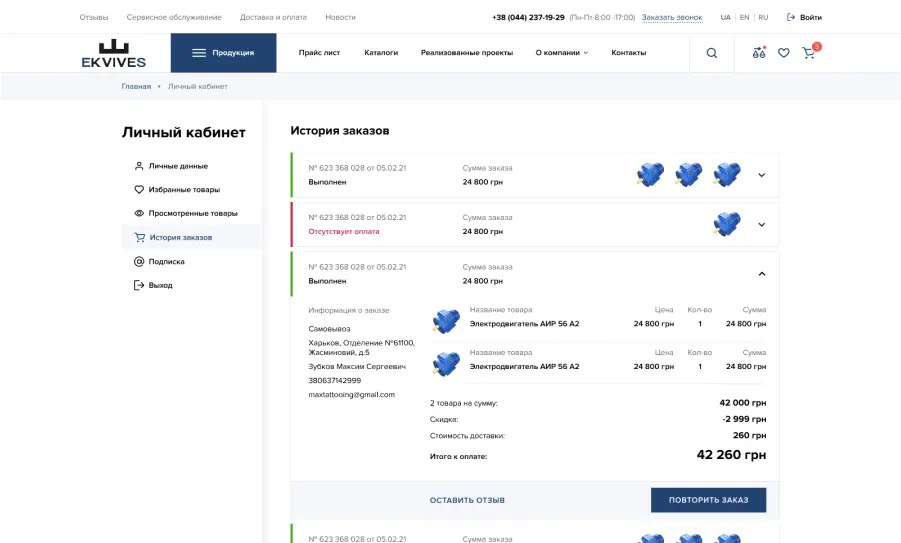Click total 42 260 грн amount

coord(731,455)
